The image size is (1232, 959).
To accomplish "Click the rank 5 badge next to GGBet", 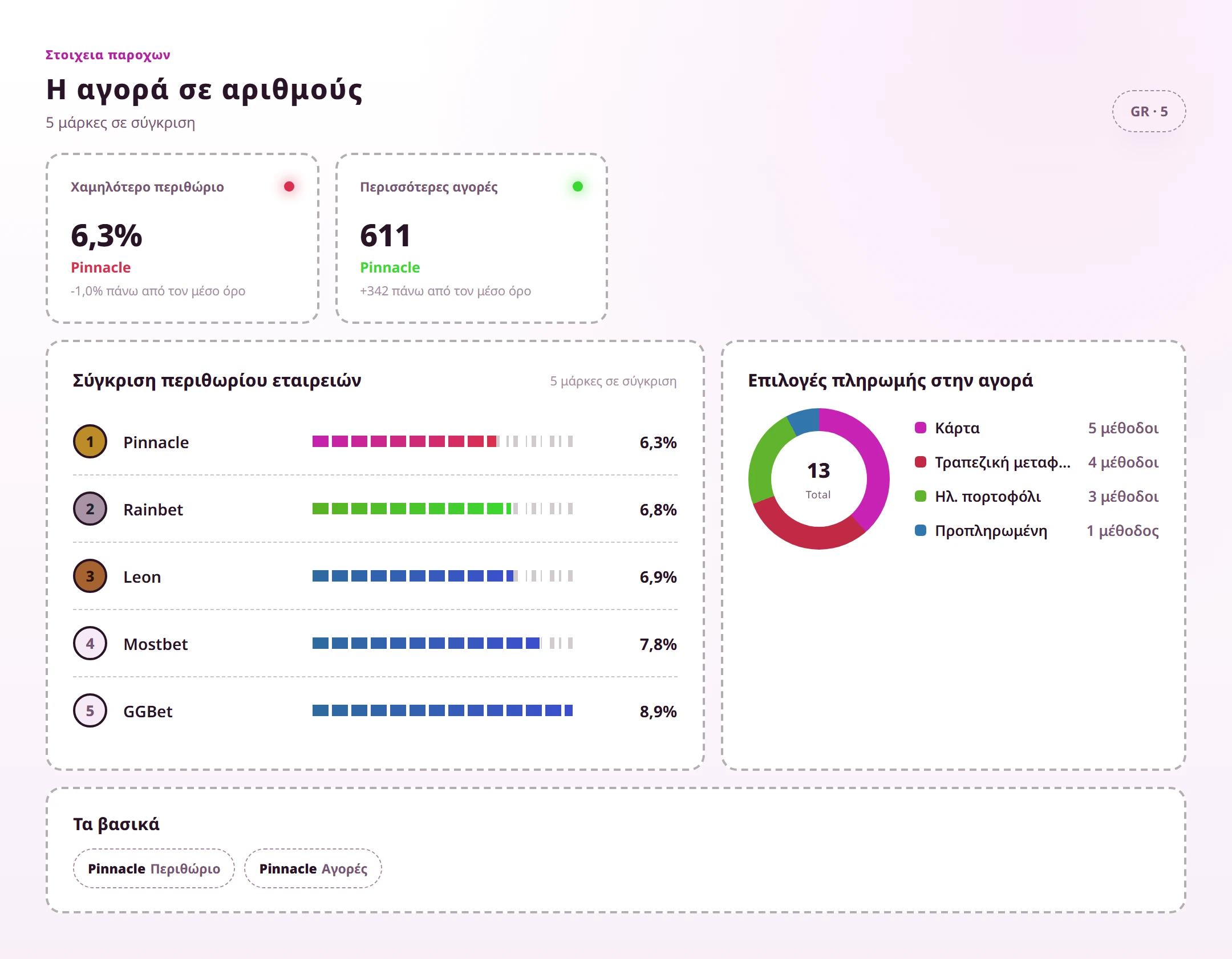I will pyautogui.click(x=90, y=711).
